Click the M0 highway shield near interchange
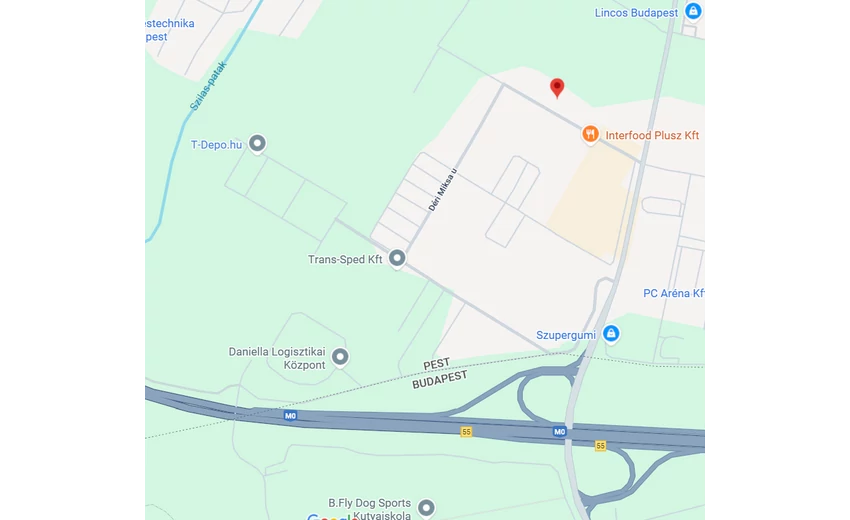 (559, 432)
